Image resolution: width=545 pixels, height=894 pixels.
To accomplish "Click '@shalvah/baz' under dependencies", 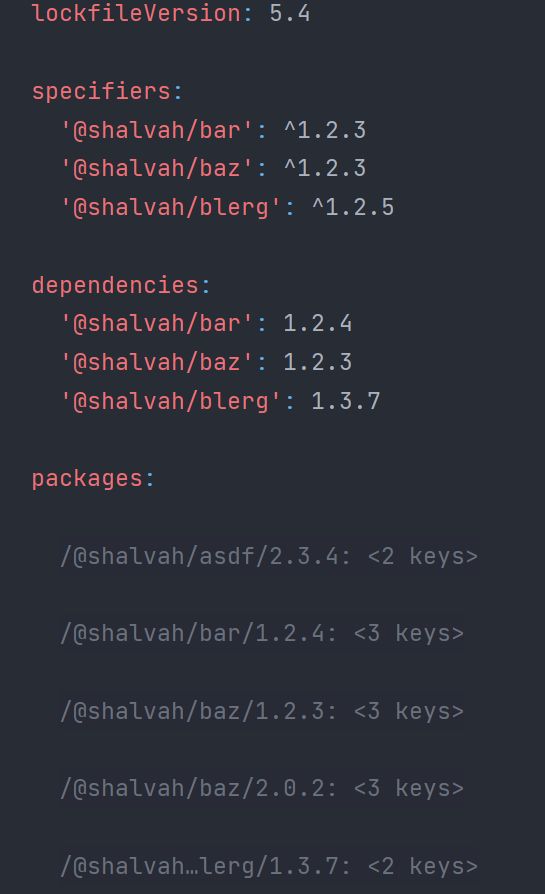I will click(157, 363).
